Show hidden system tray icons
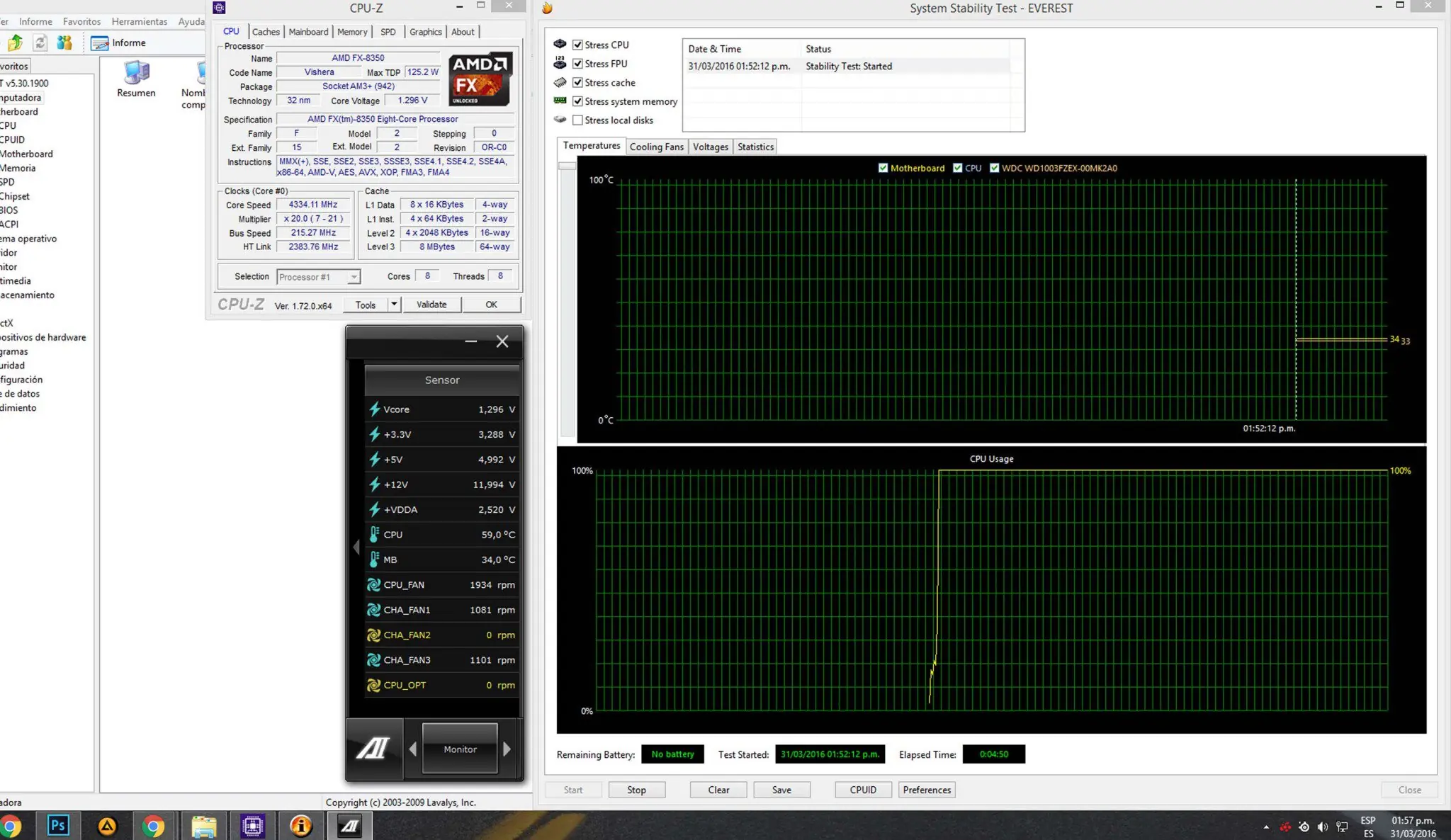1451x840 pixels. tap(1266, 827)
